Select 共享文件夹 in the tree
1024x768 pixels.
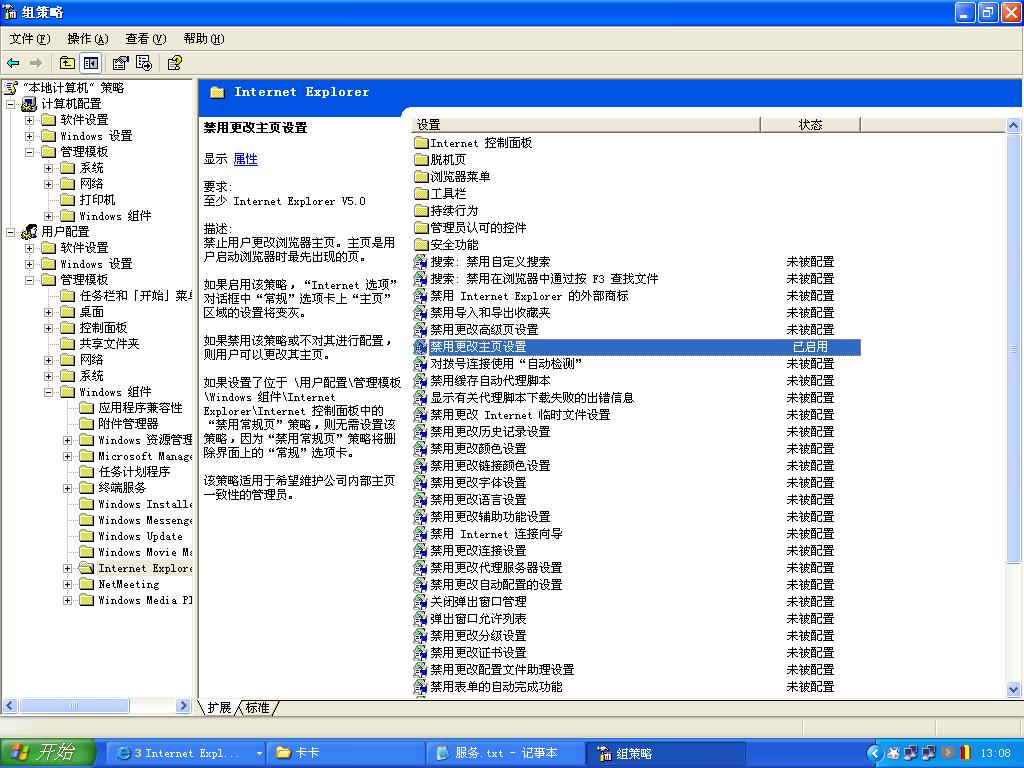[110, 344]
